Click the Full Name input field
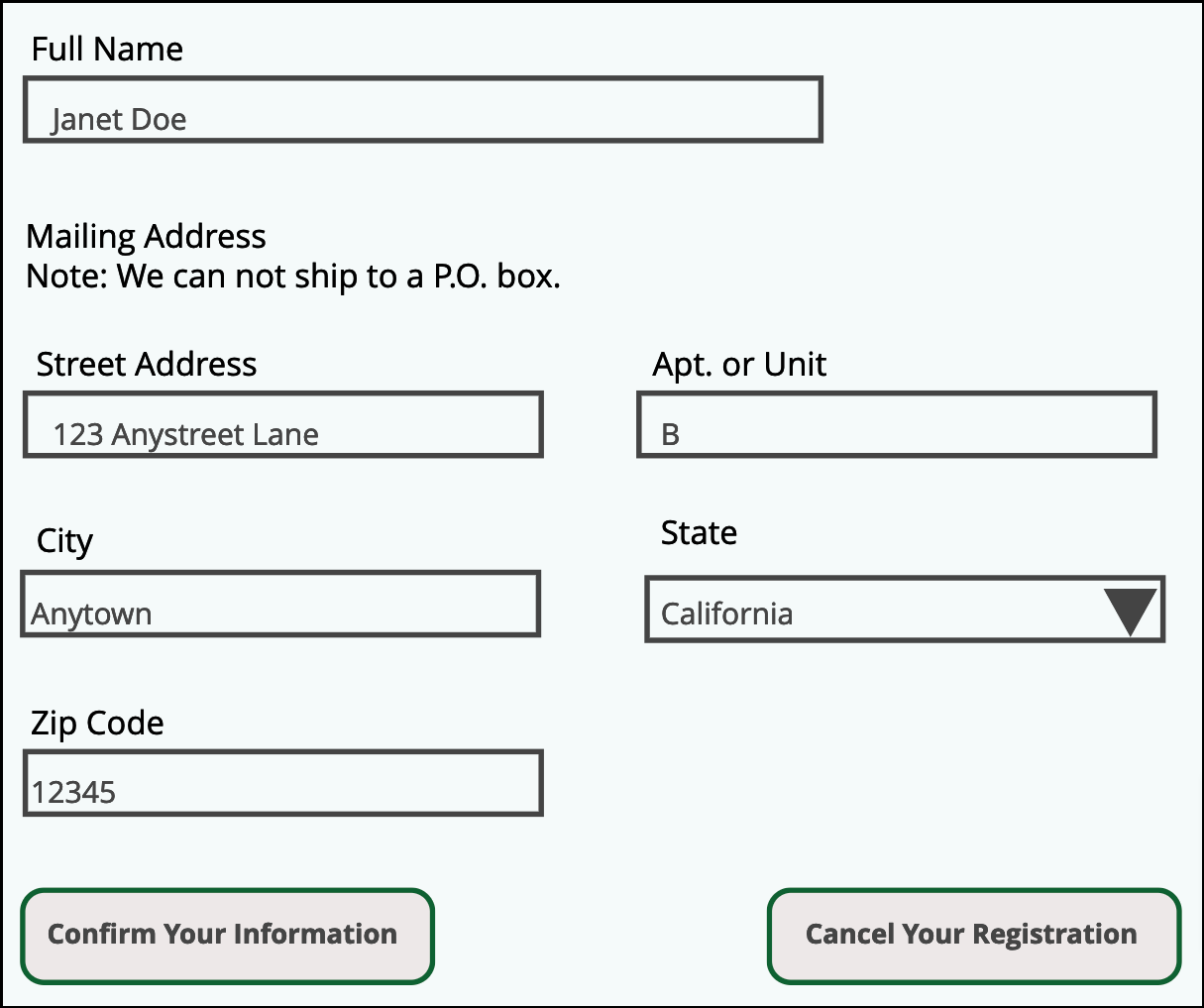Image resolution: width=1204 pixels, height=1008 pixels. click(423, 109)
